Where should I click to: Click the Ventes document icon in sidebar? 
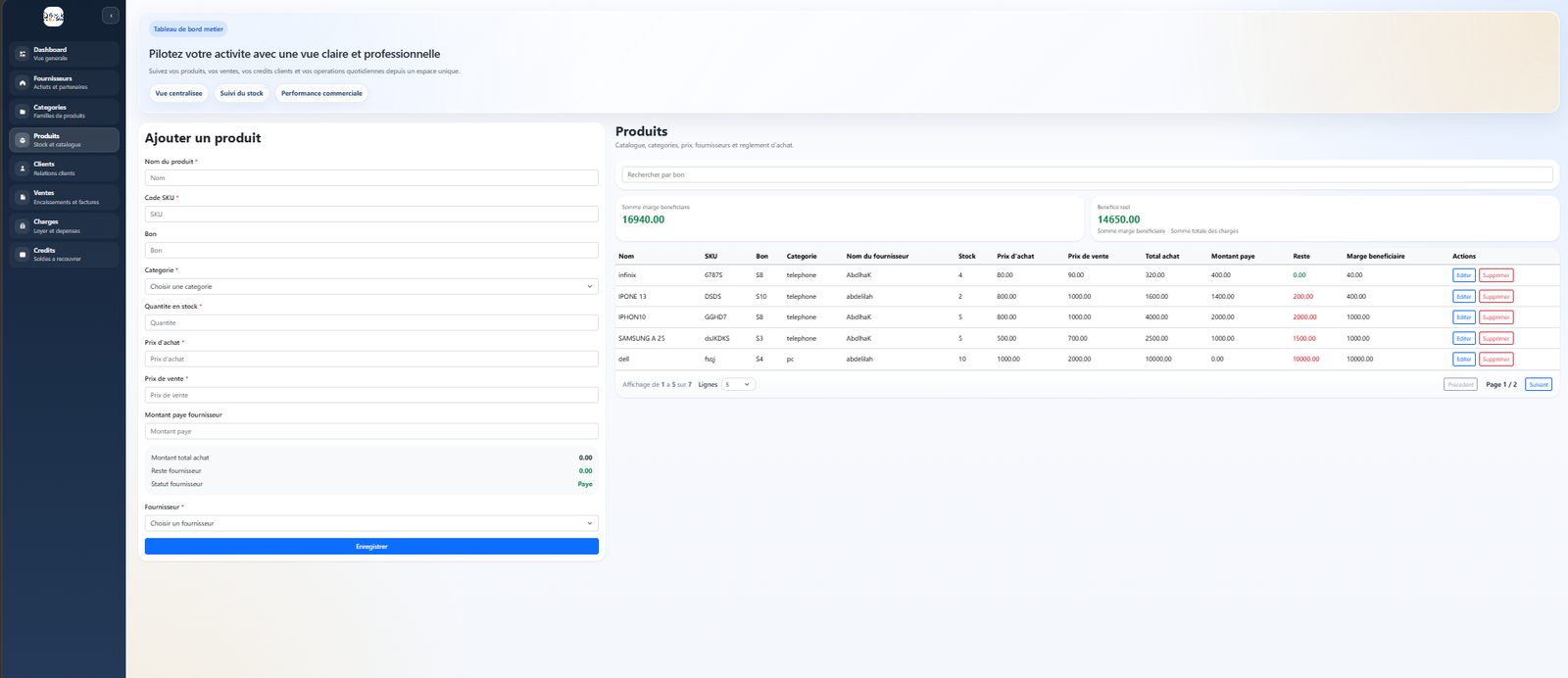point(23,197)
